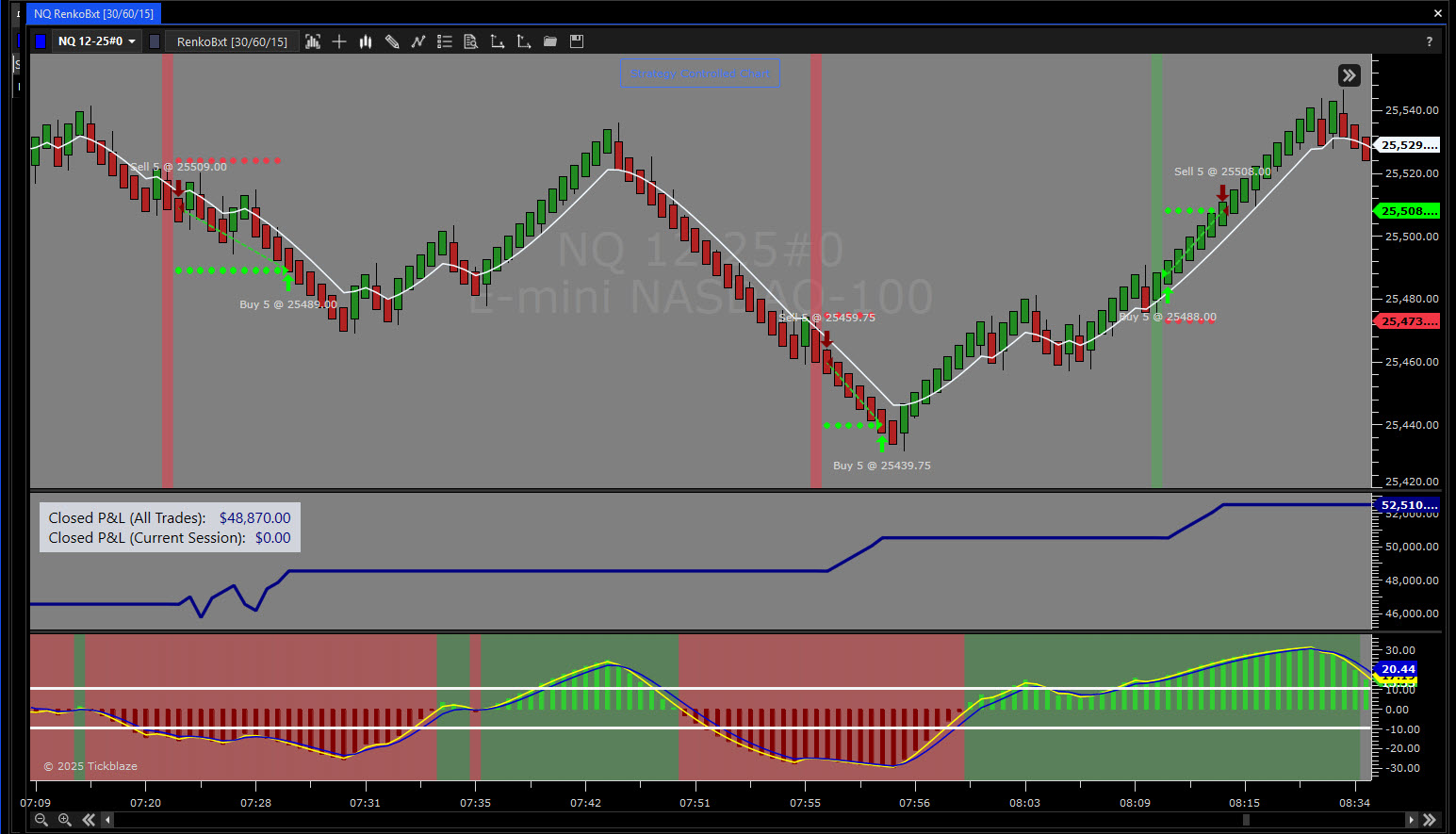The image size is (1456, 834).
Task: Select the pencil drawing tool
Action: 392,41
